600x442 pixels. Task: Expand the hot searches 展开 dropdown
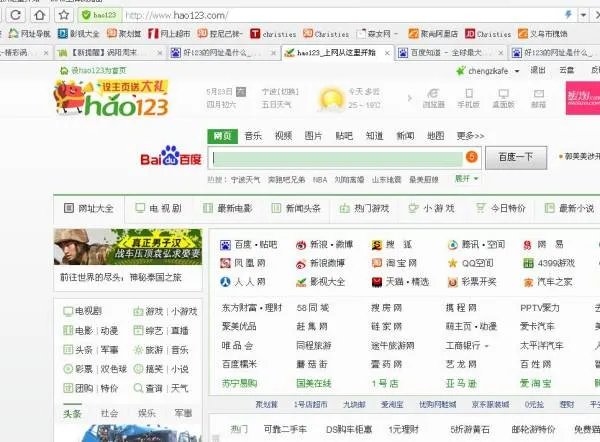(x=466, y=179)
